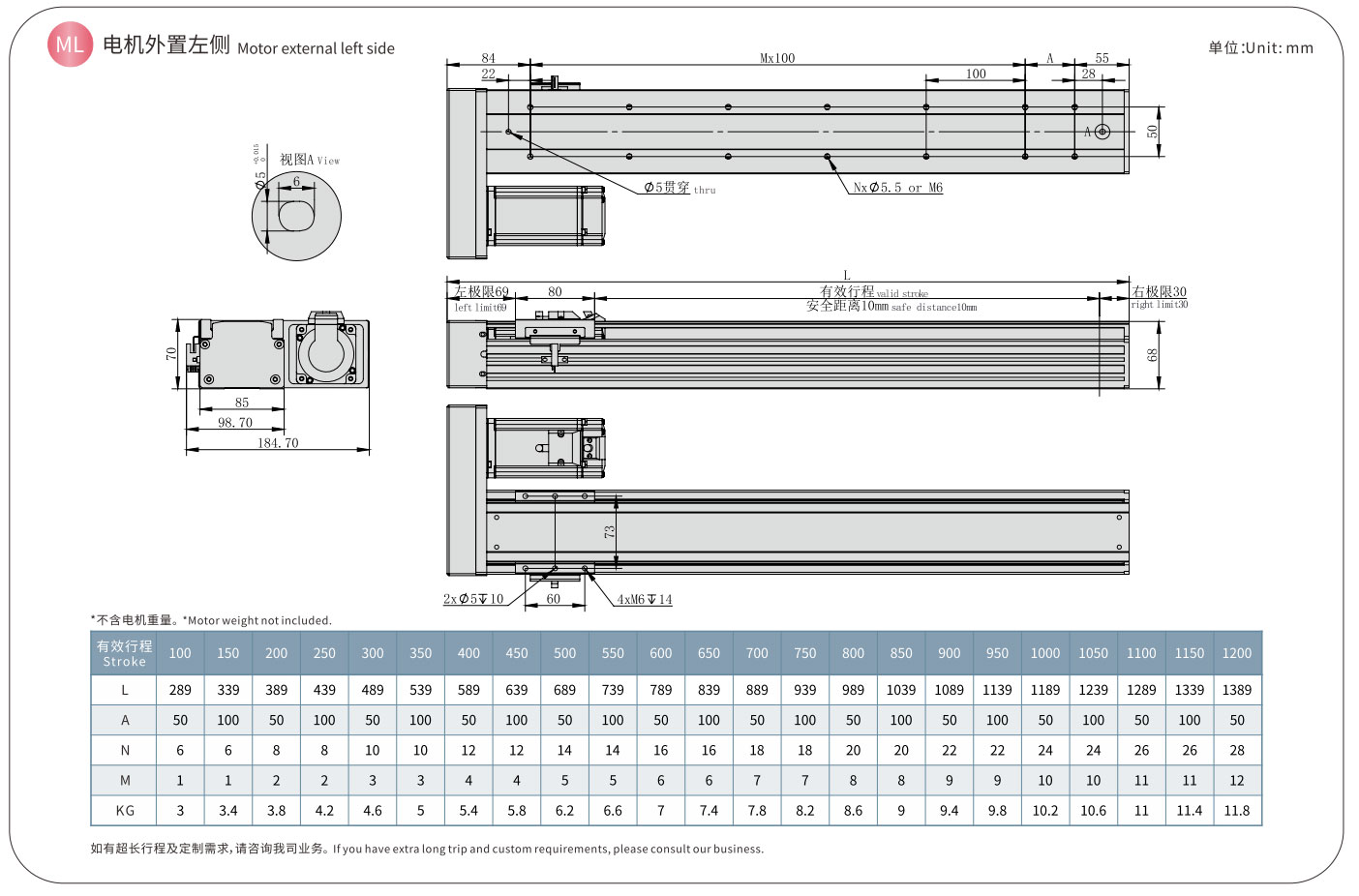Image resolution: width=1359 pixels, height=896 pixels.
Task: Click the custom requirements footer note
Action: click(x=427, y=849)
